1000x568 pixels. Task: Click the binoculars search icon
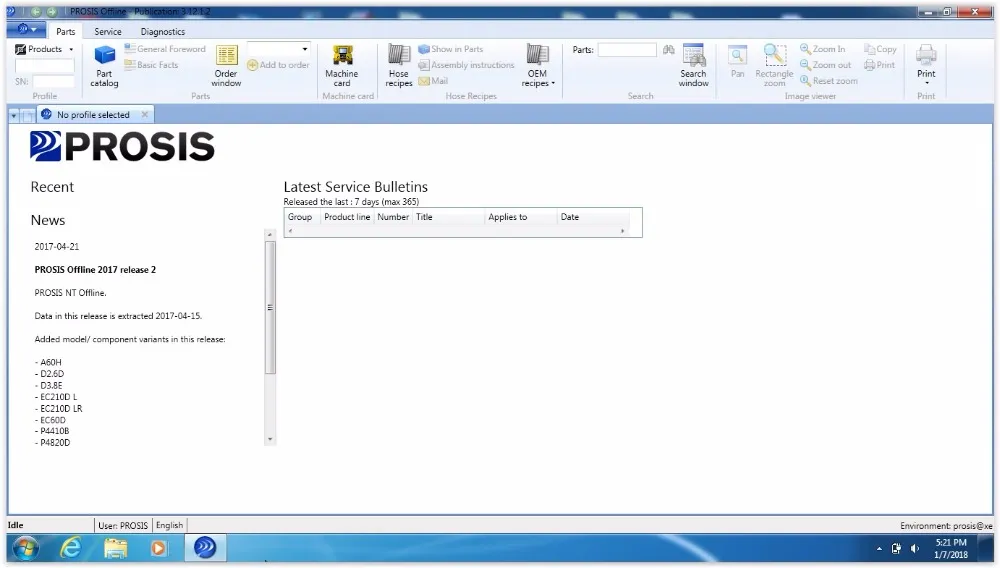(x=668, y=50)
